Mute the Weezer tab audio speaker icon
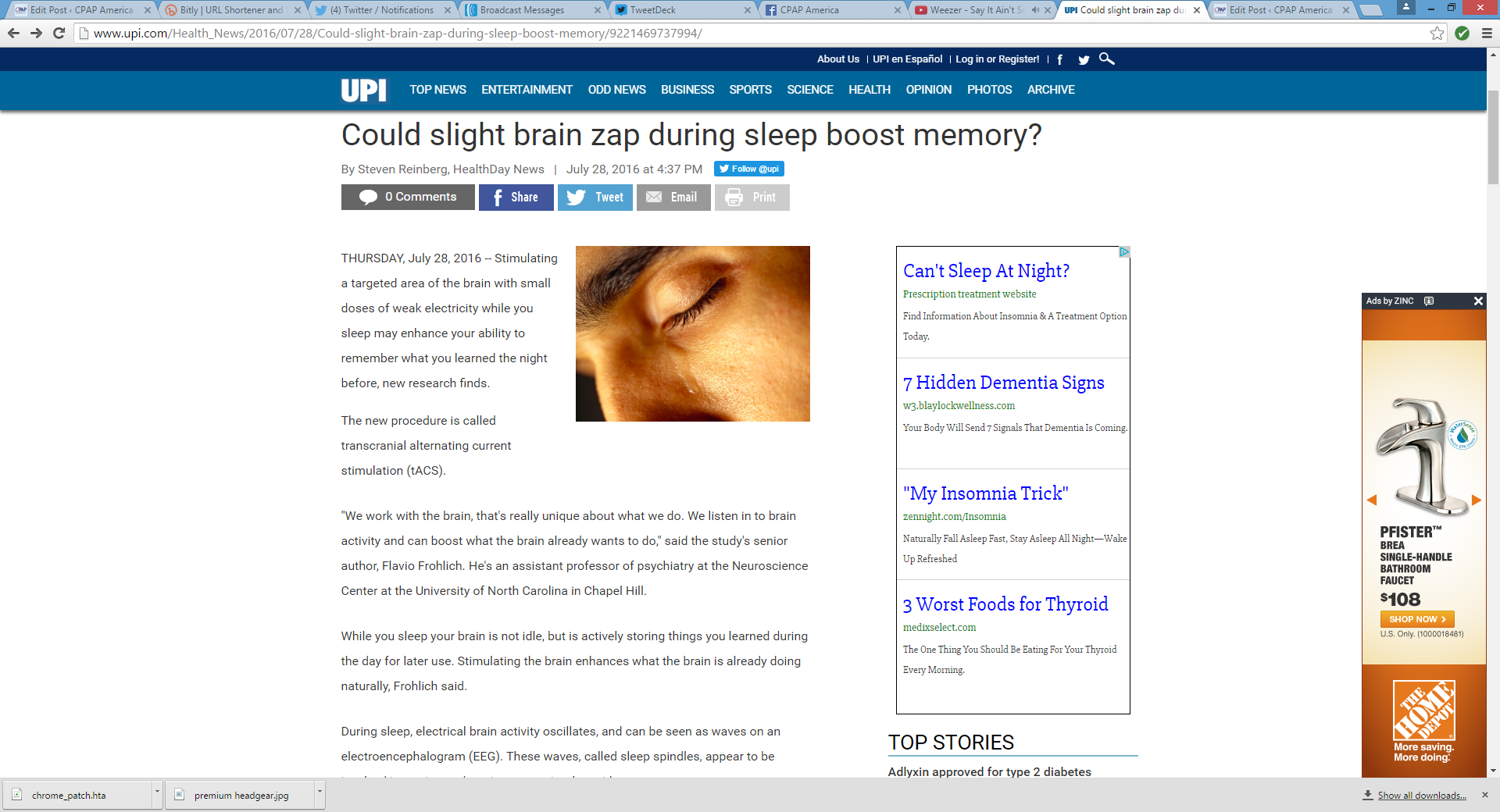Viewport: 1500px width, 812px height. (x=1035, y=10)
